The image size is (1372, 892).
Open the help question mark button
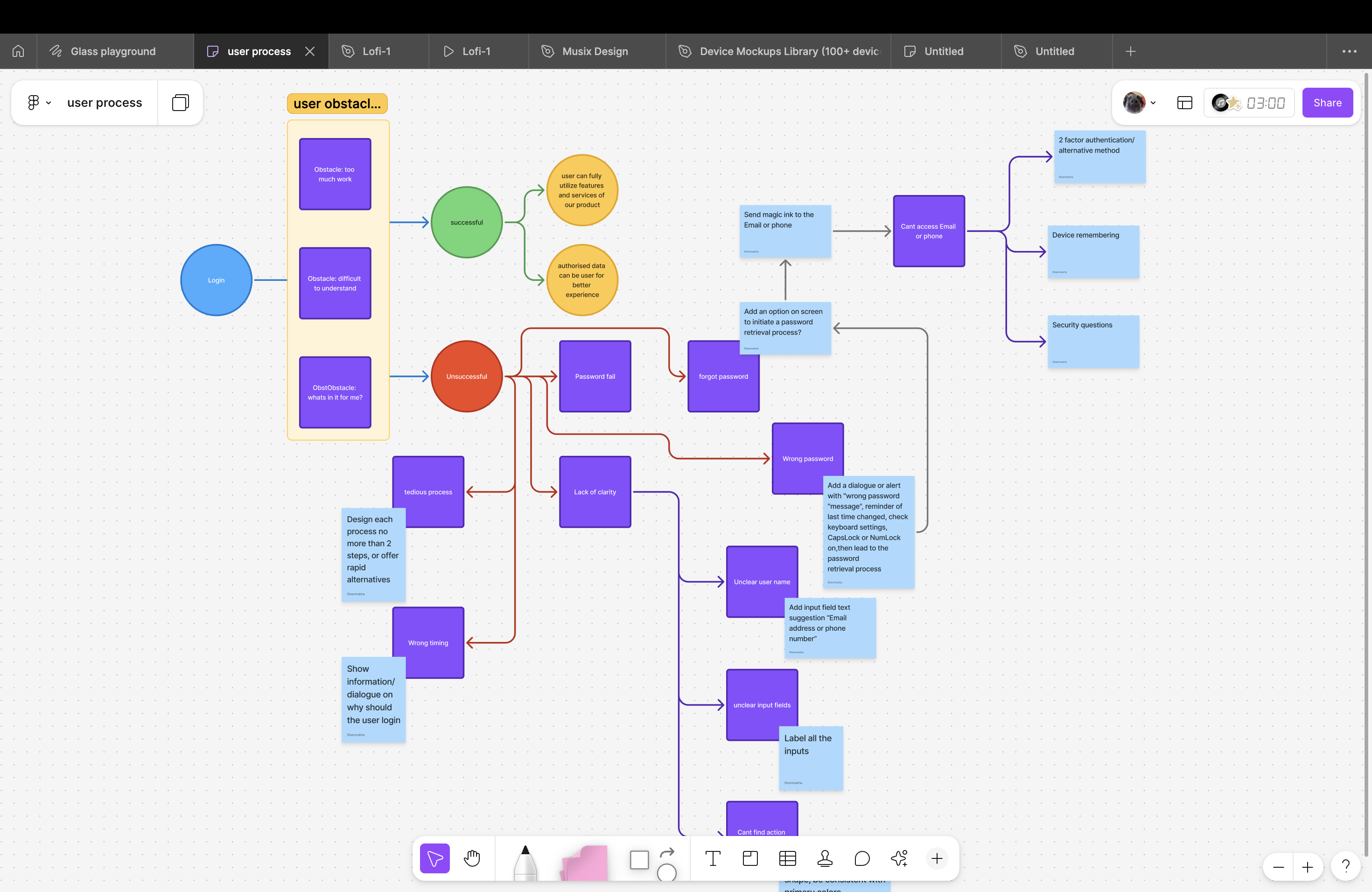pos(1346,866)
